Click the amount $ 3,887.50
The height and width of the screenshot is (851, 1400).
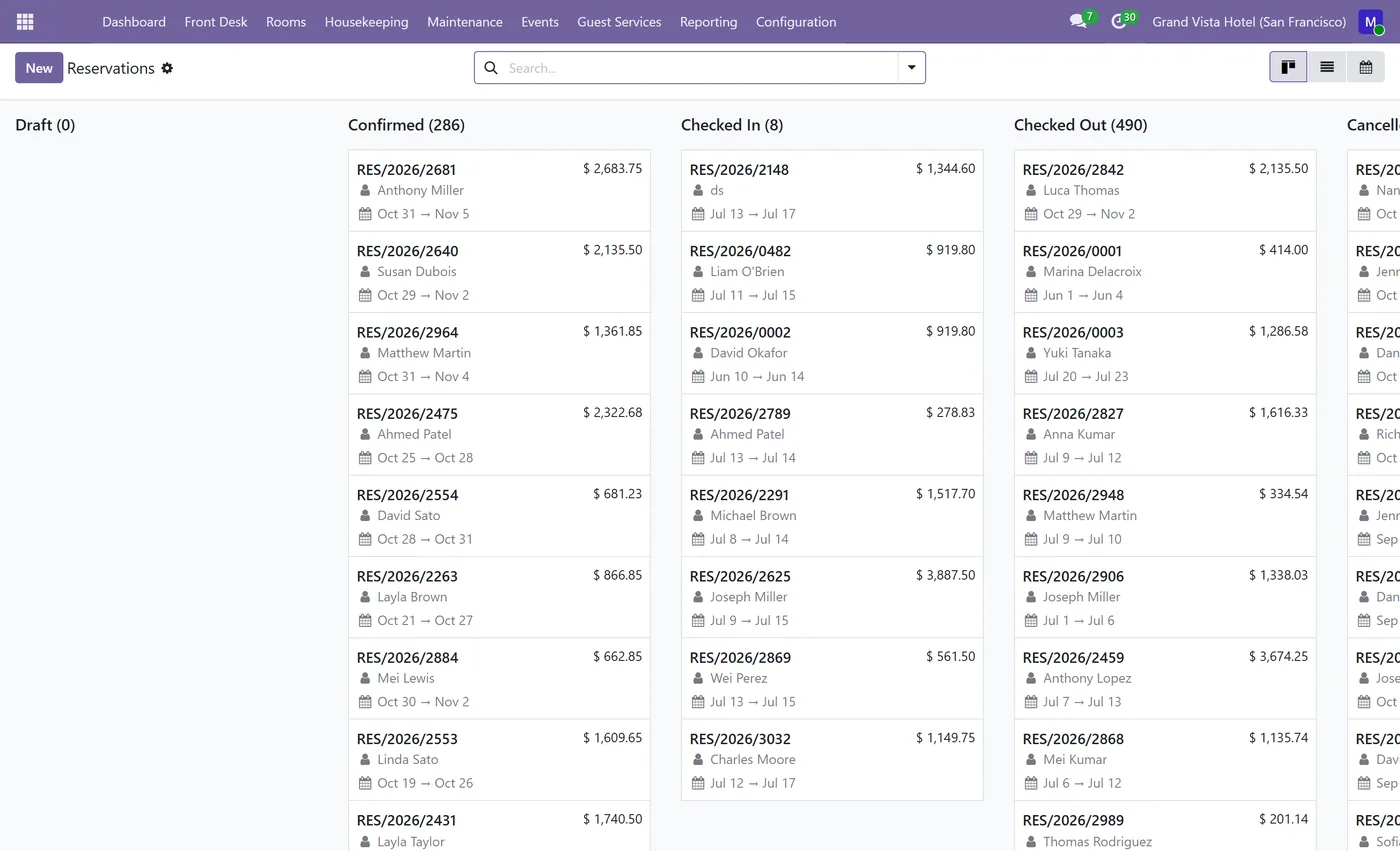945,575
